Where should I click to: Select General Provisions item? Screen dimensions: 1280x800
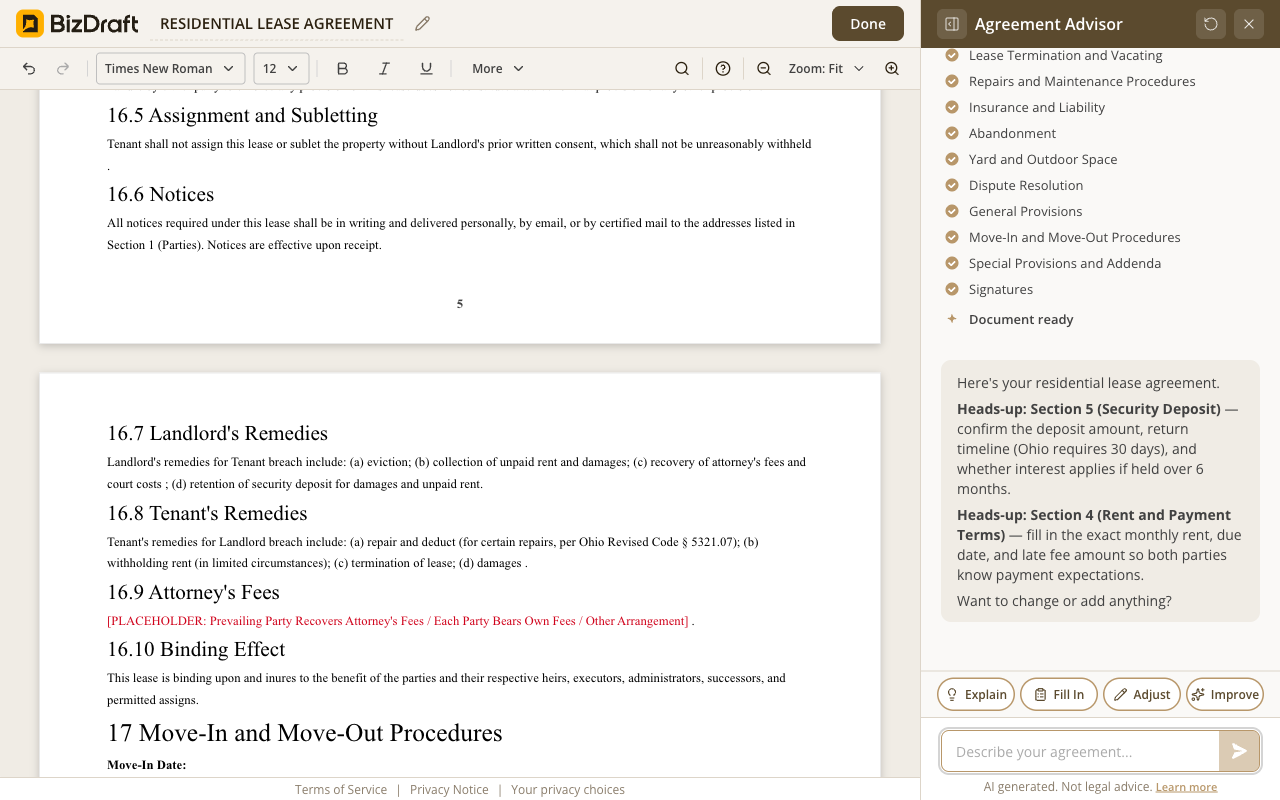pos(1025,211)
